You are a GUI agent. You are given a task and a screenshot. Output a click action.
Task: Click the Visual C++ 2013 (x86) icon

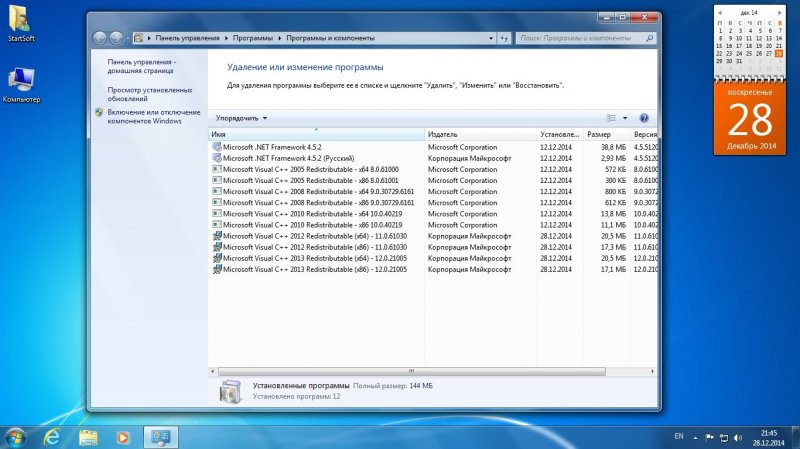pos(217,269)
